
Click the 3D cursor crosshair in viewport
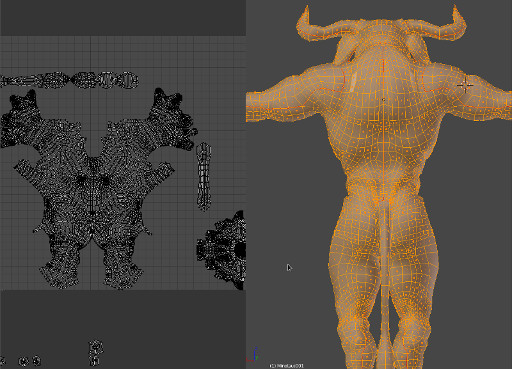tap(465, 85)
